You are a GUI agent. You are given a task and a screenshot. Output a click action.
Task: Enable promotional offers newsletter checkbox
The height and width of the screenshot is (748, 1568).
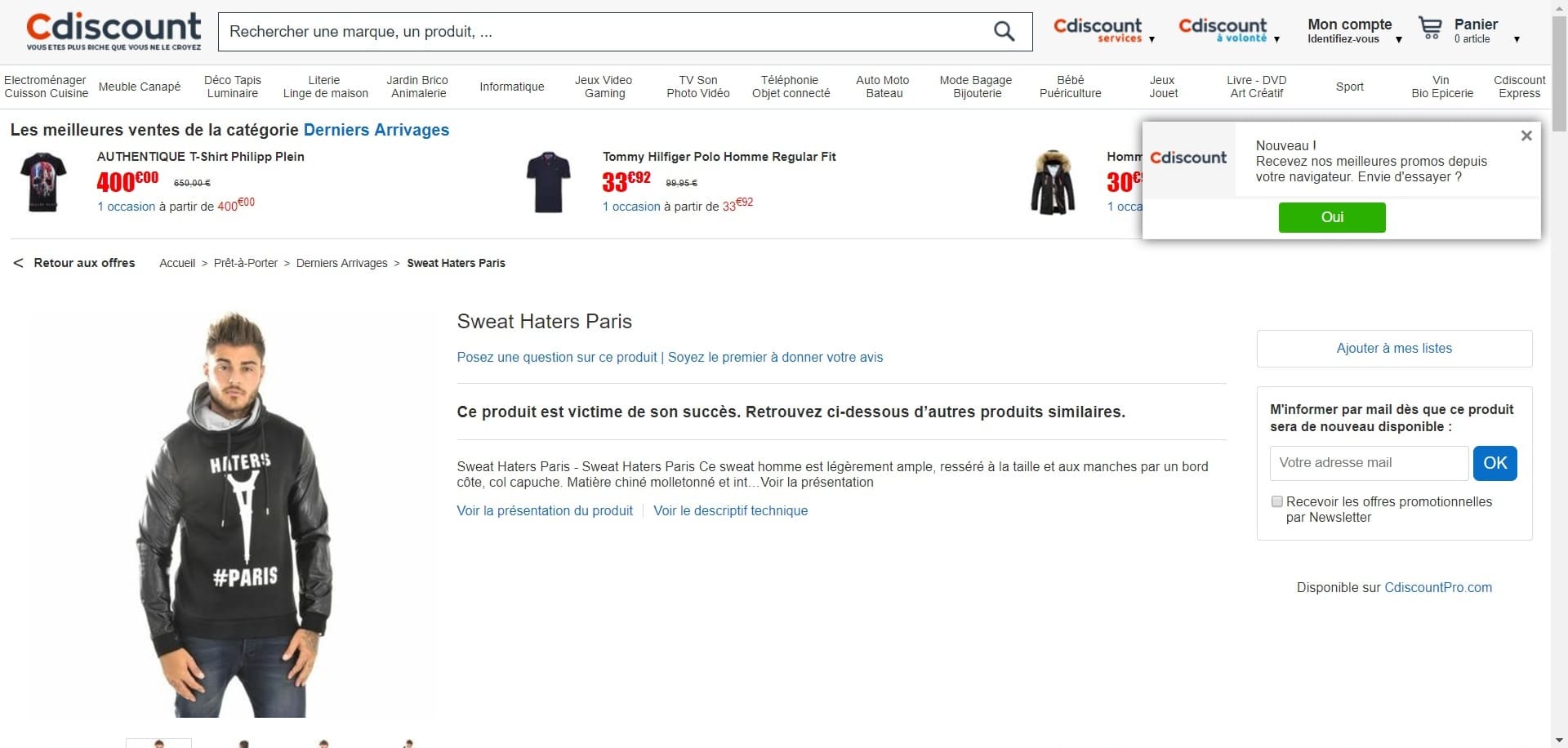1277,501
